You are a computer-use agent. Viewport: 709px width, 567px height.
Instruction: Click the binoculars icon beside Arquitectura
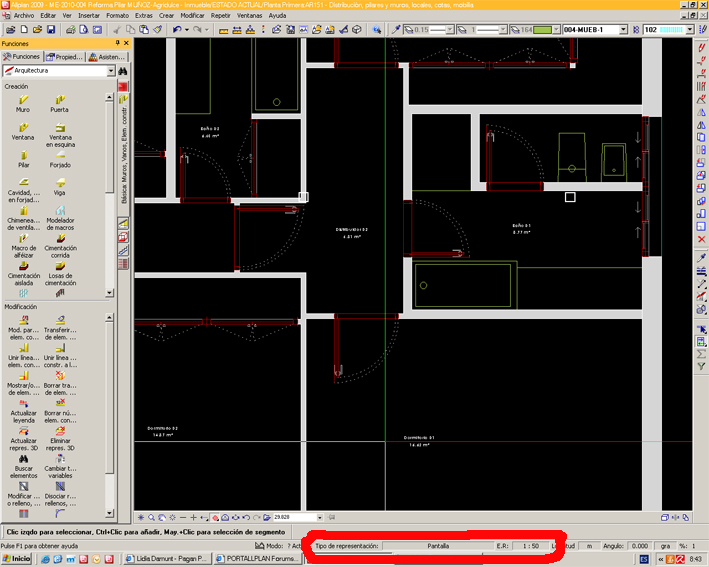click(123, 71)
